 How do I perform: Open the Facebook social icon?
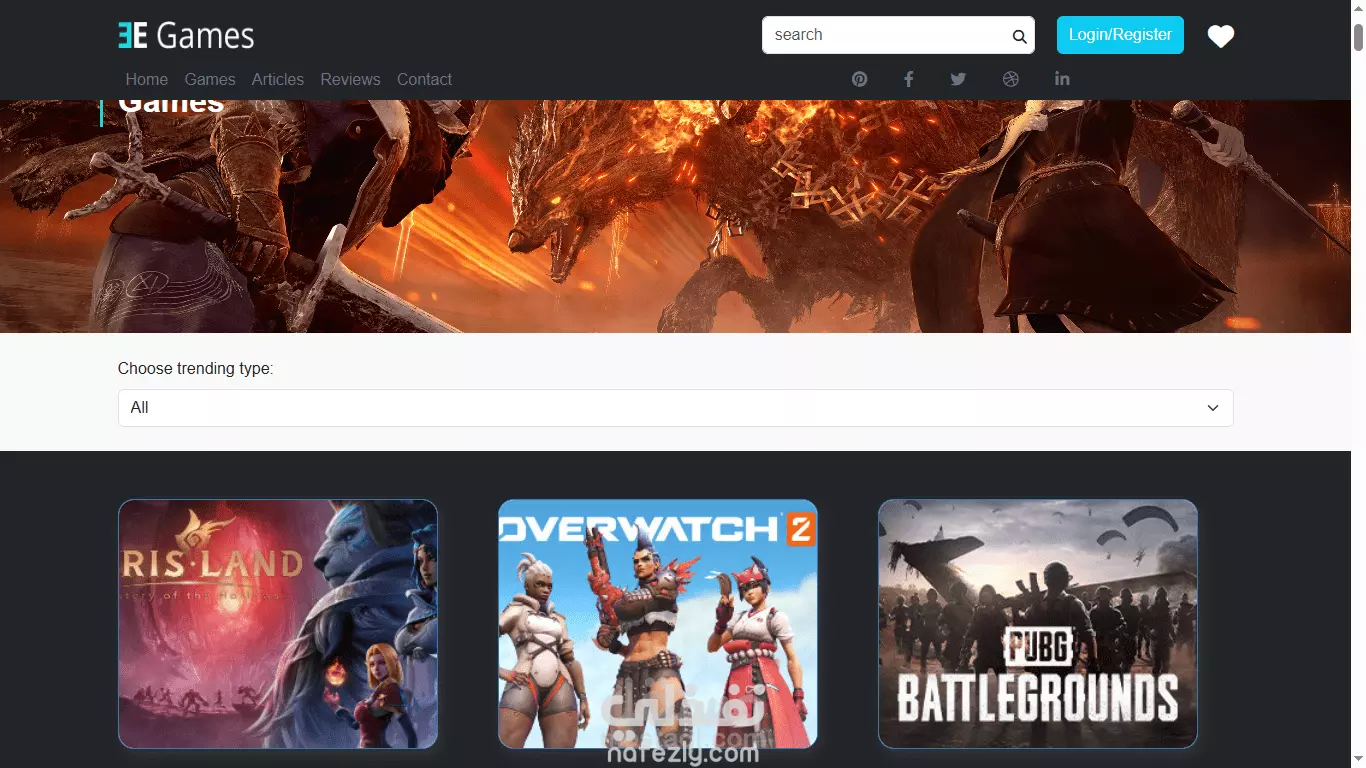[x=909, y=79]
